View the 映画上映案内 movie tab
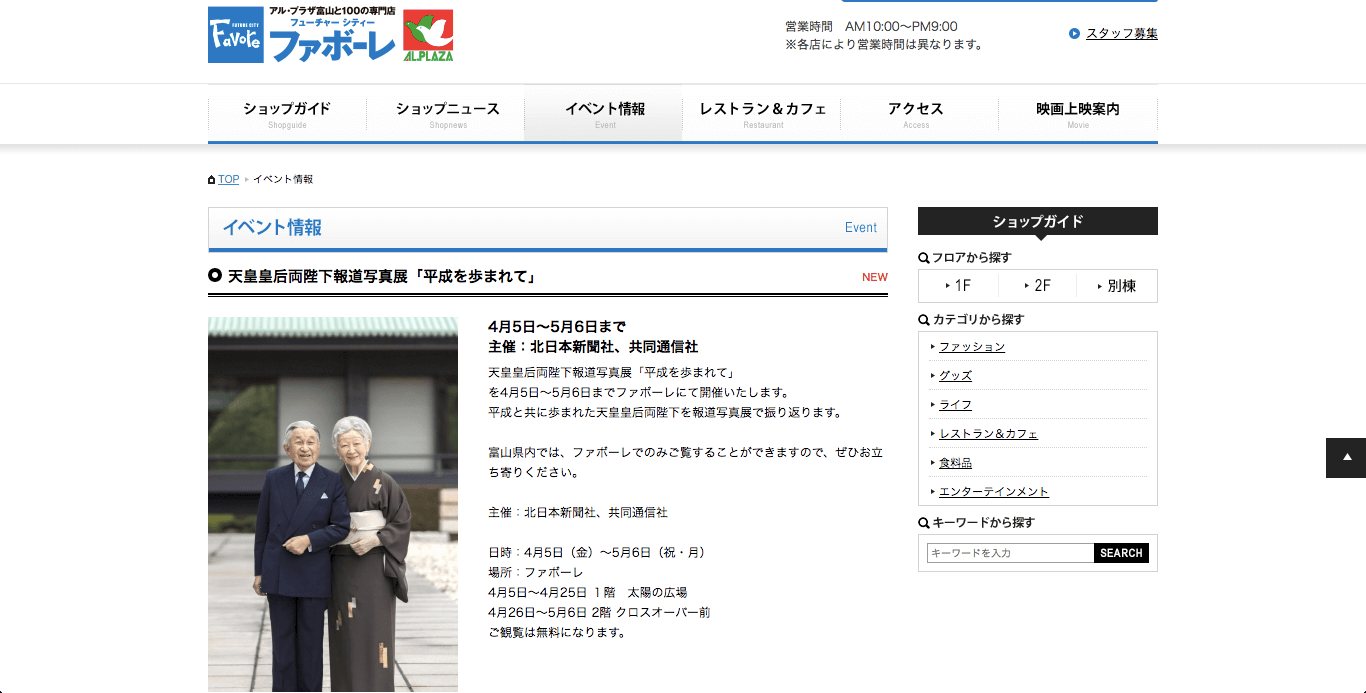The image size is (1366, 693). point(1077,113)
